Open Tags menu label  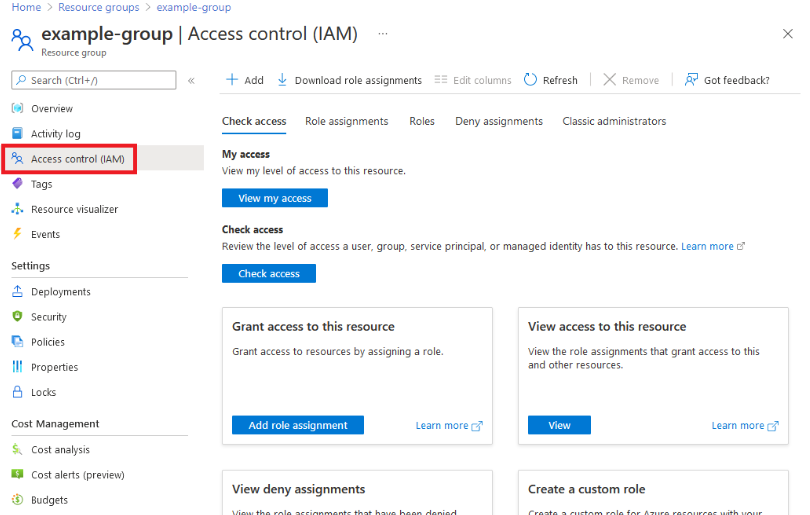click(x=41, y=184)
